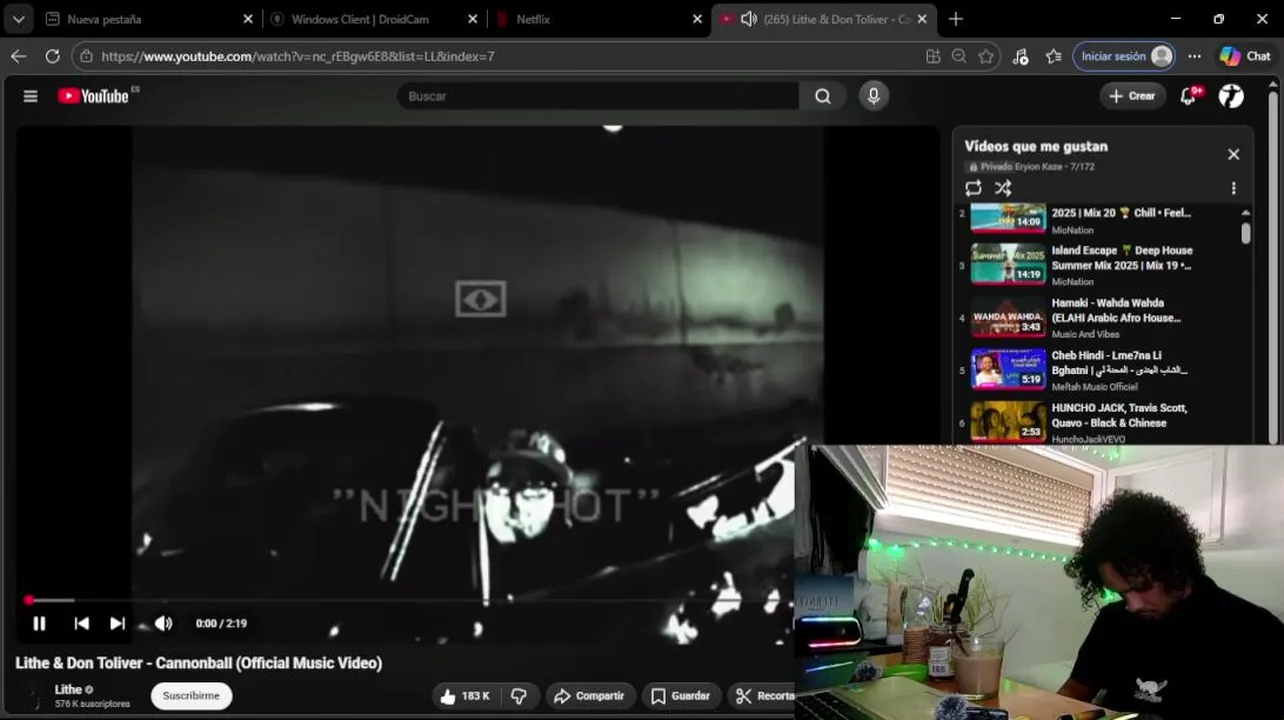Add this page to favorites star
Image resolution: width=1284 pixels, height=720 pixels.
[x=986, y=56]
